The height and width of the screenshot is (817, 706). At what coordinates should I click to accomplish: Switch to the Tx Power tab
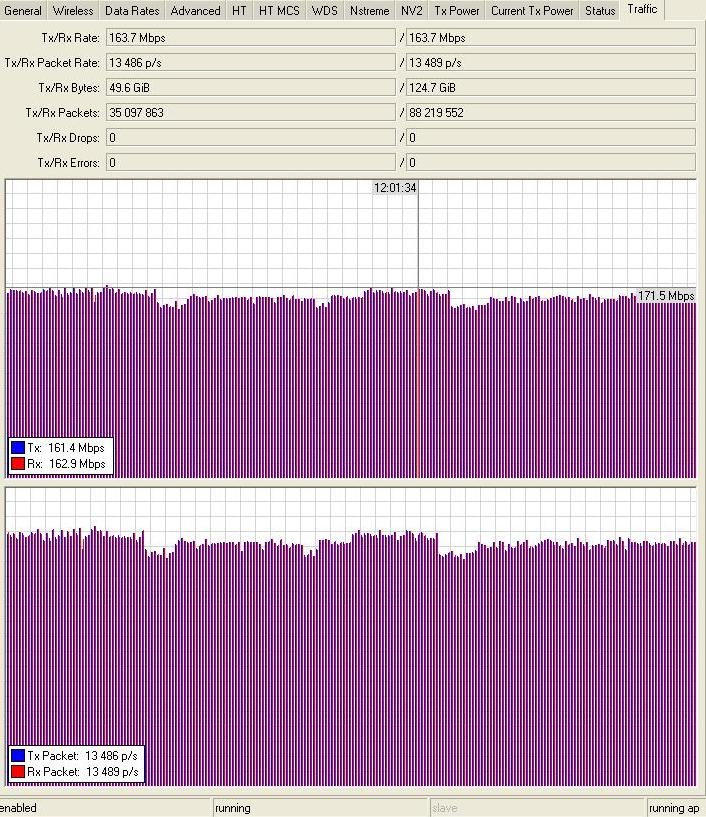click(457, 10)
